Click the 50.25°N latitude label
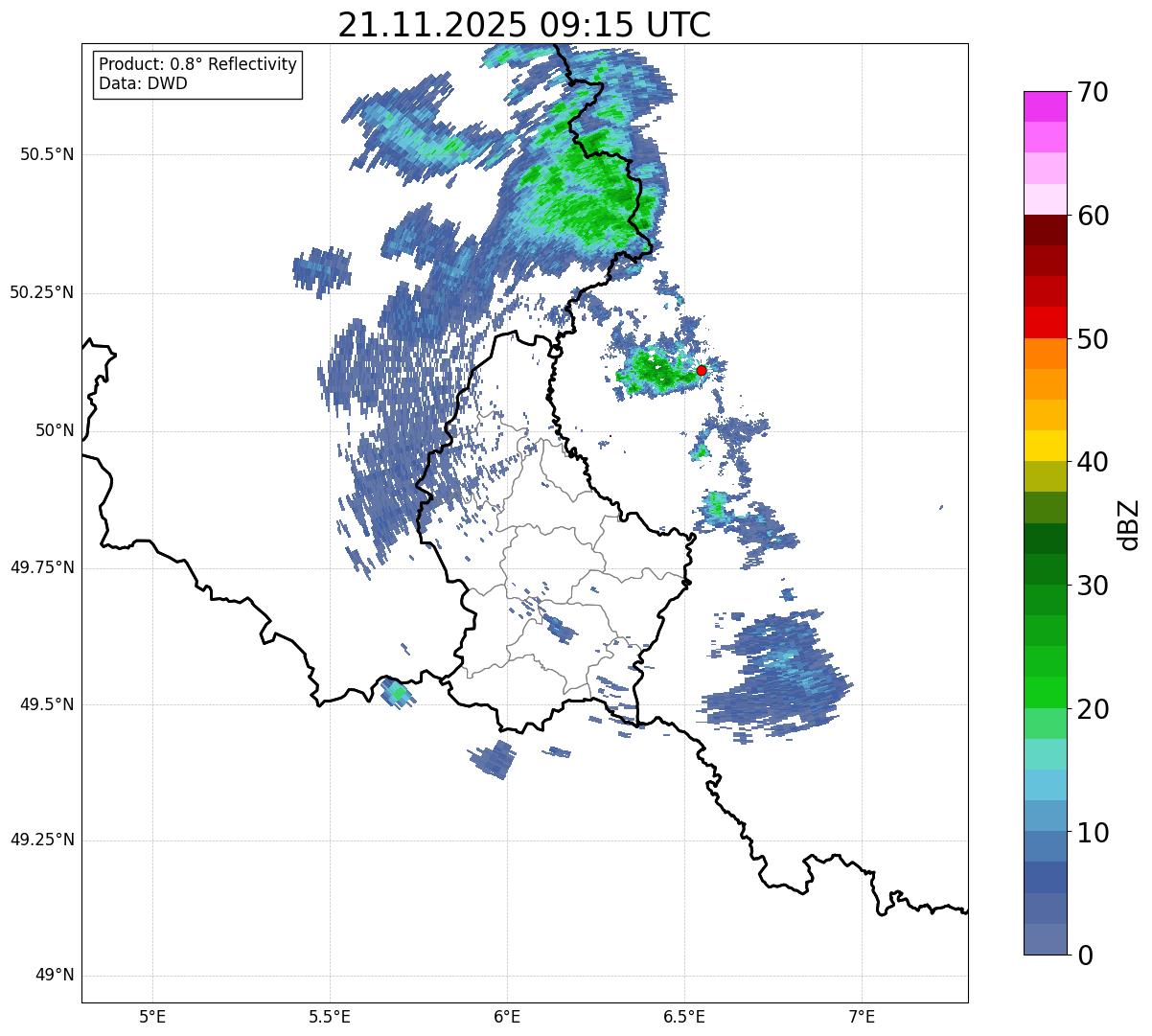 (x=41, y=292)
